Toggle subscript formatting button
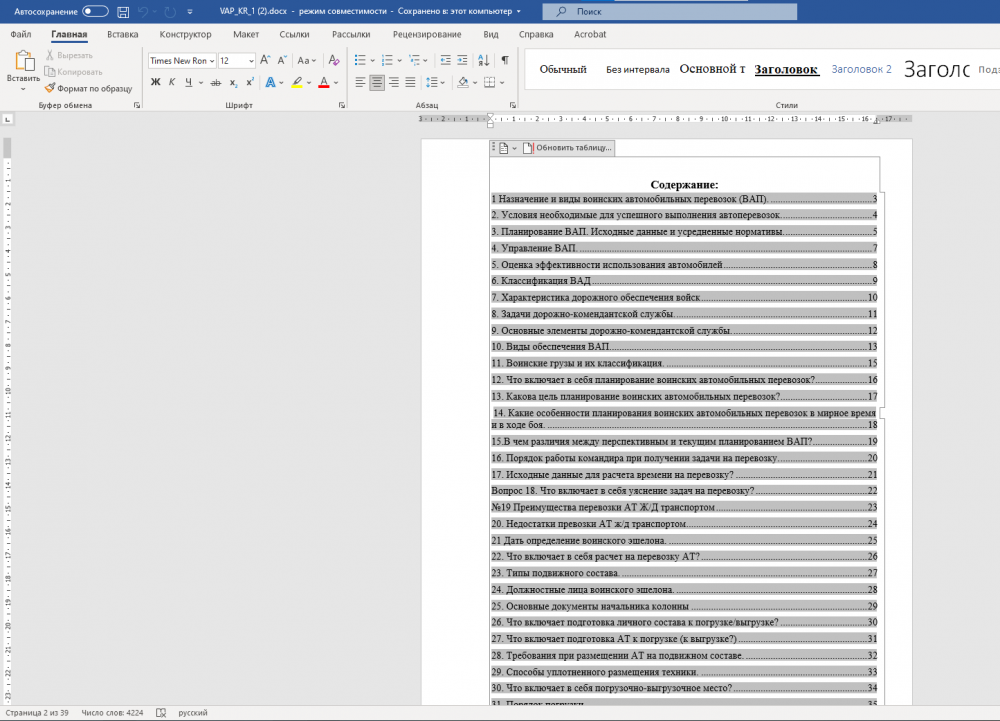The image size is (1000, 721). click(x=233, y=82)
